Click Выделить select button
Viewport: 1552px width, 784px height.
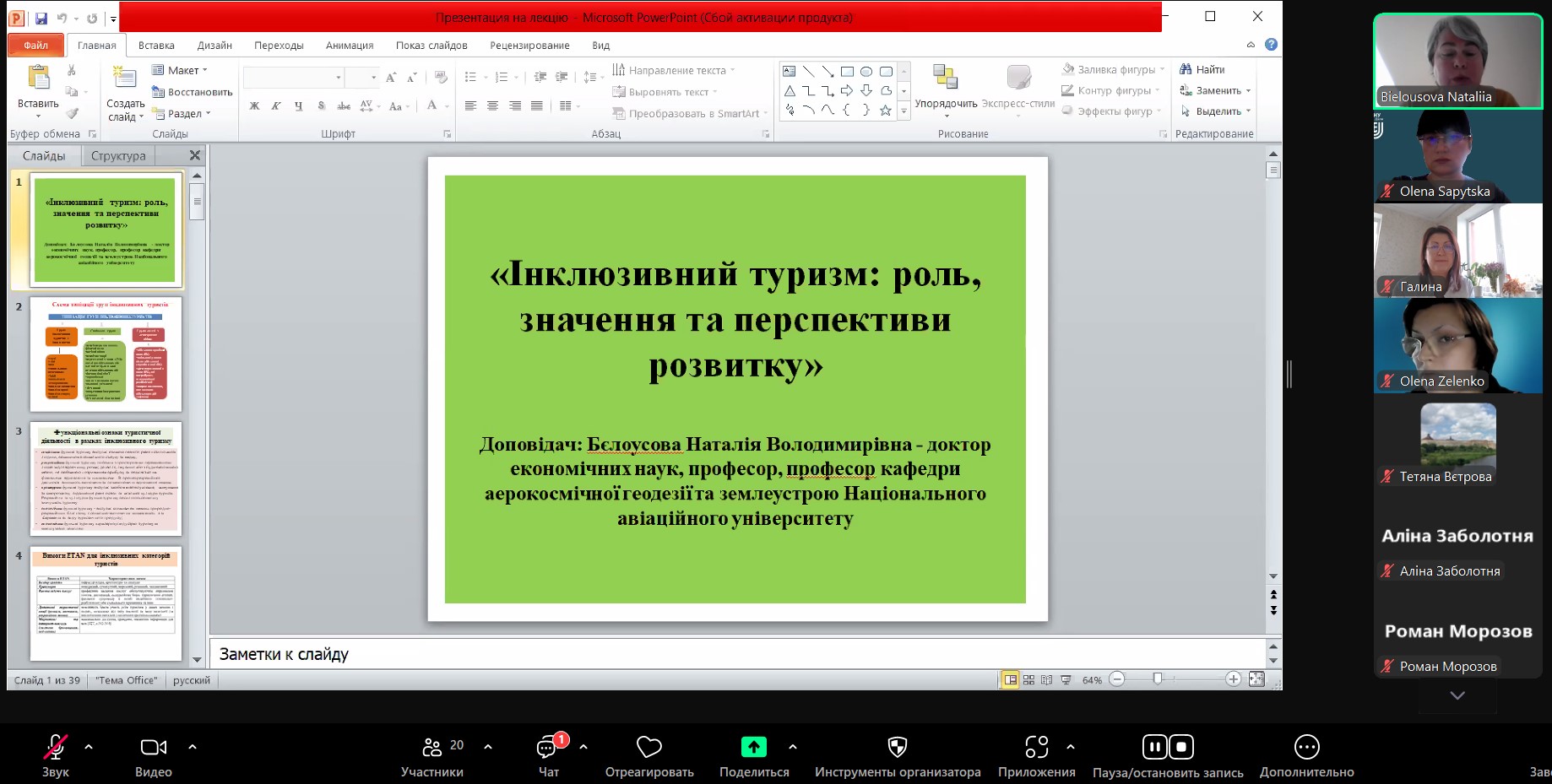tap(1215, 111)
